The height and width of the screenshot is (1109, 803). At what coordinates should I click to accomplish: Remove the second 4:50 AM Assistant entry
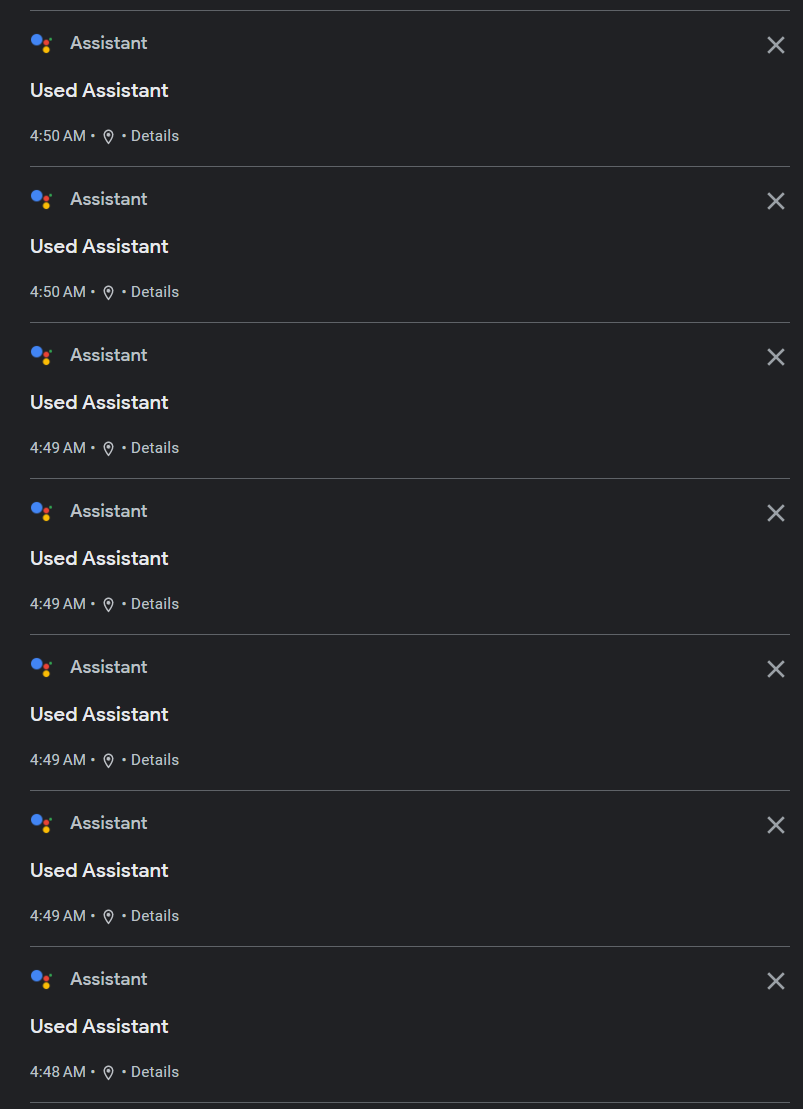[x=775, y=201]
